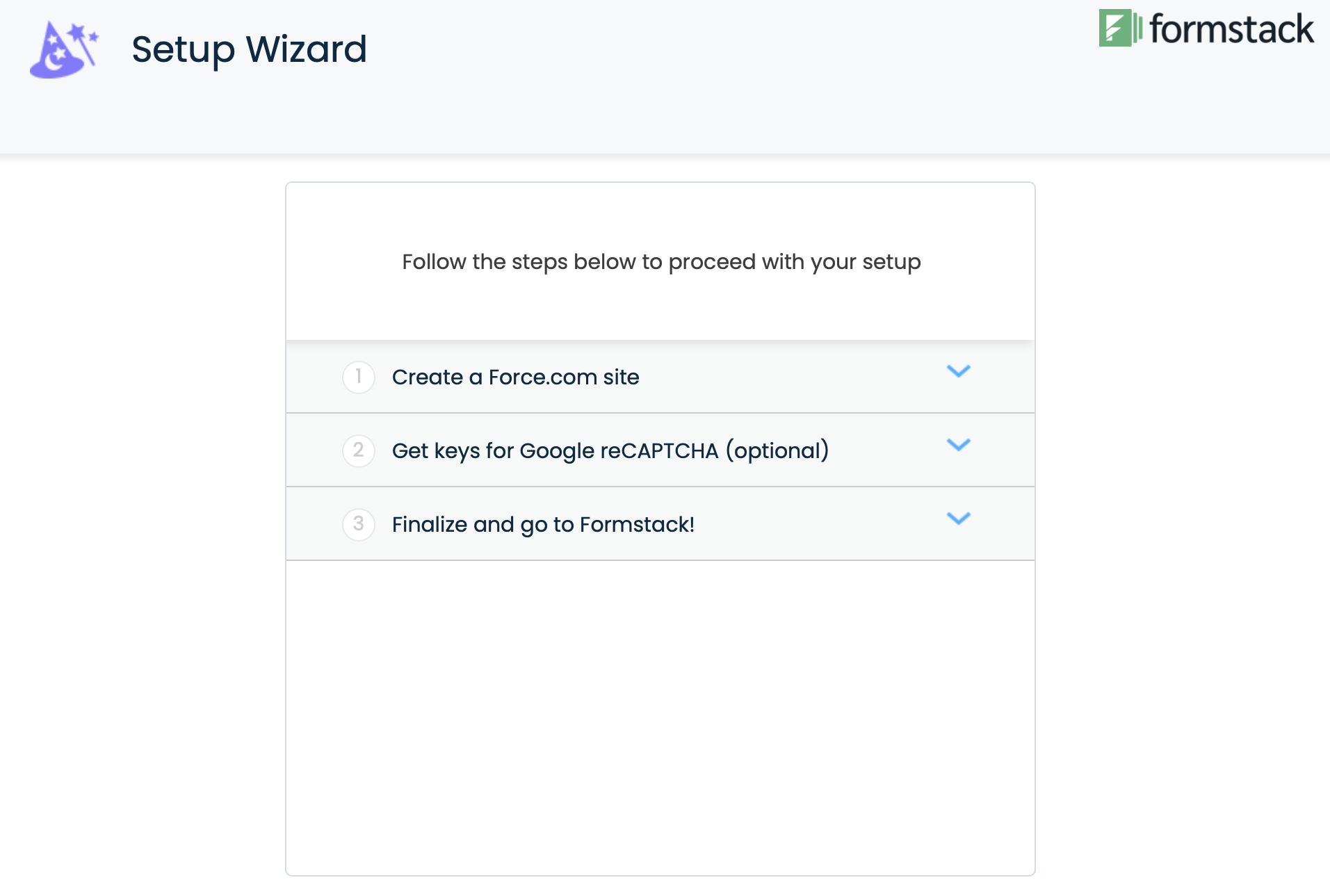Image resolution: width=1330 pixels, height=896 pixels.
Task: Expand the Create a Force.com site chevron
Action: point(958,371)
